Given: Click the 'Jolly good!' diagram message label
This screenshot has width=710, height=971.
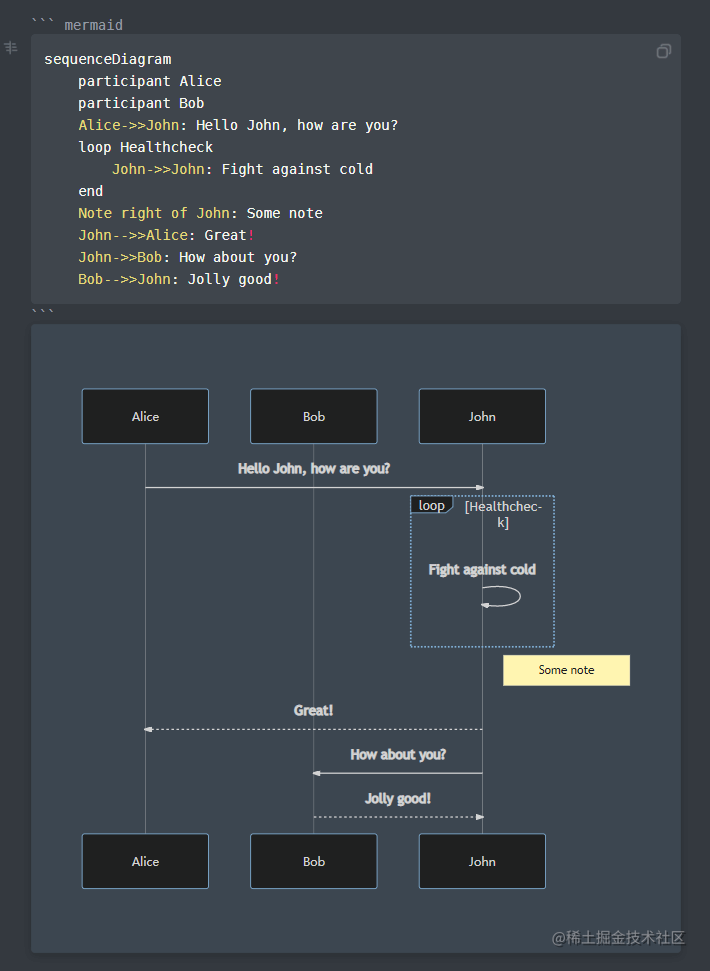Looking at the screenshot, I should 398,798.
